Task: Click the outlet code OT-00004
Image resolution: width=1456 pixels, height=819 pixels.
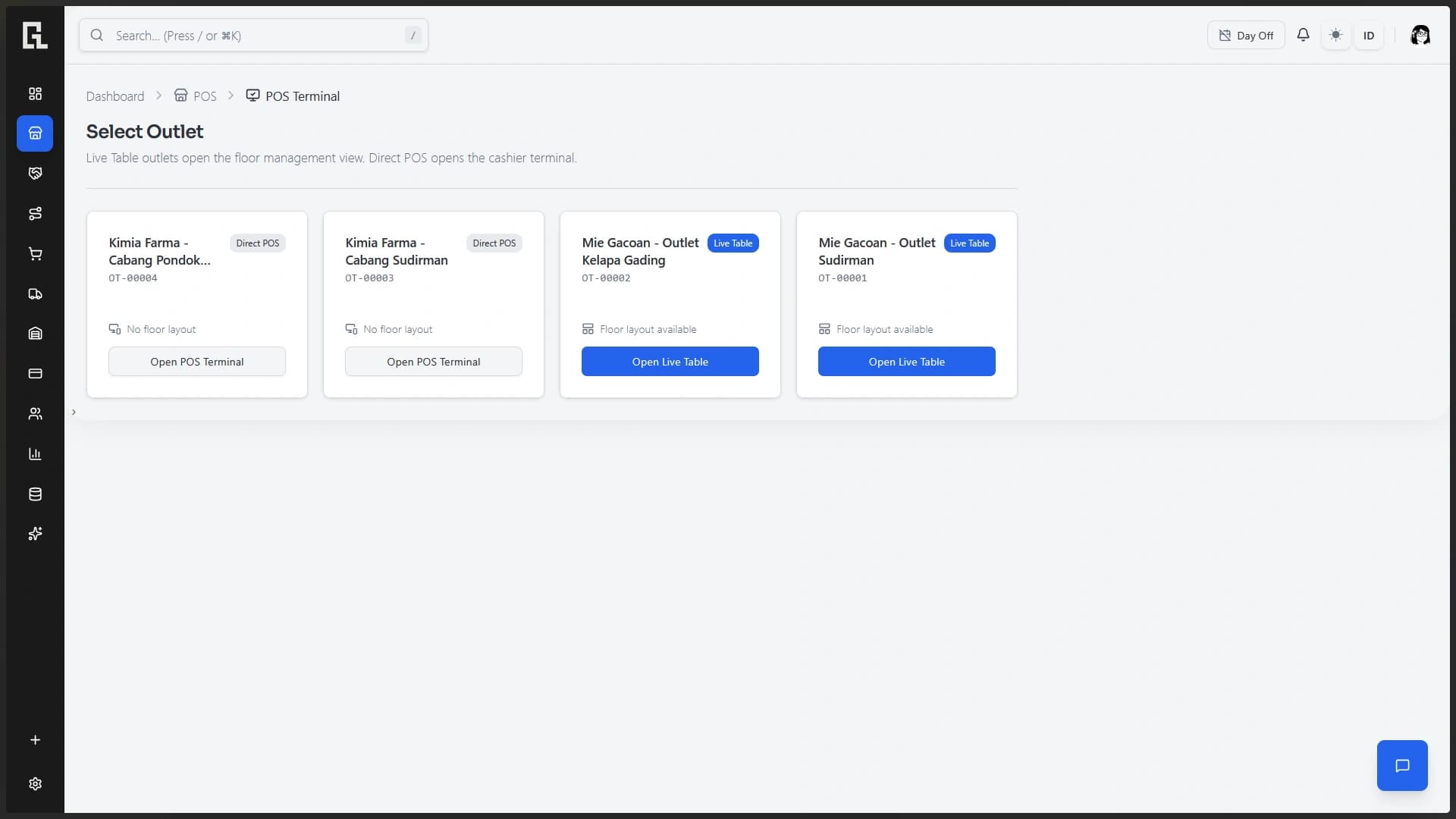Action: pos(133,278)
